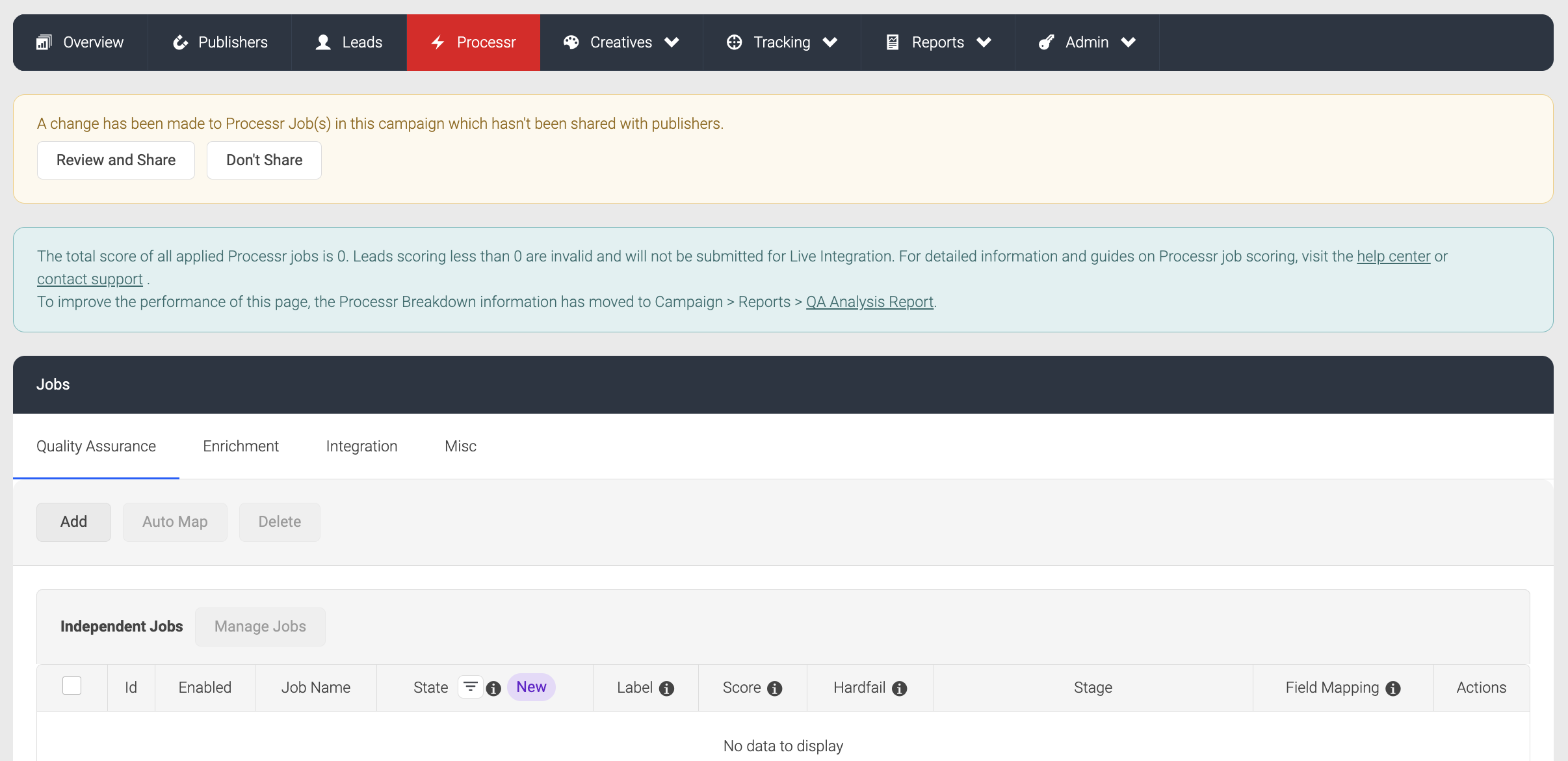The width and height of the screenshot is (1568, 761).
Task: Switch to the Misc tab
Action: coord(460,446)
